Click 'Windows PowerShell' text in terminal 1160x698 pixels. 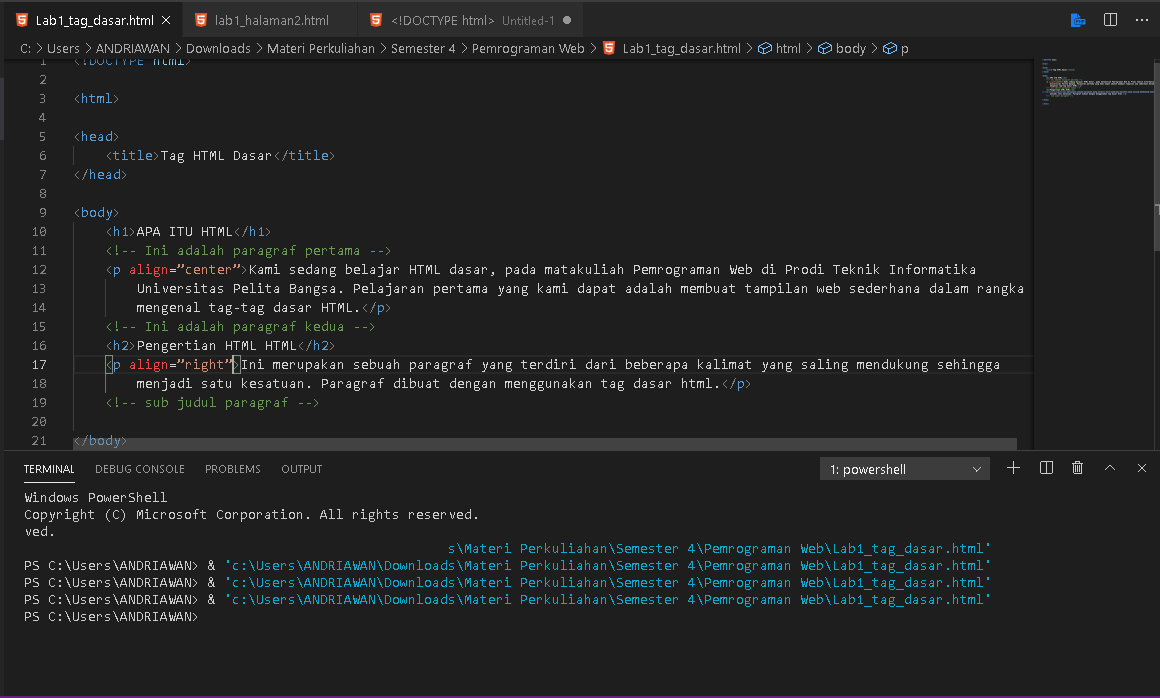95,498
